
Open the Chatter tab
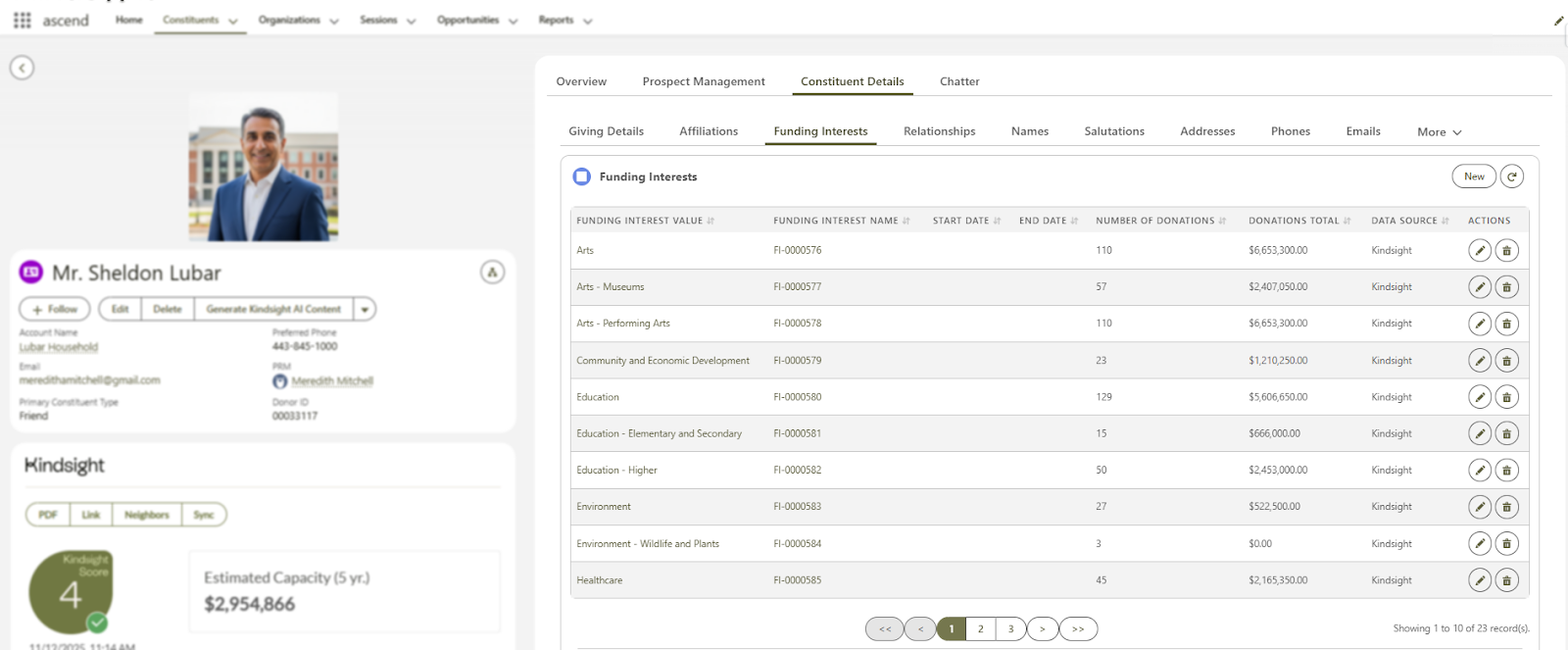pyautogui.click(x=959, y=81)
